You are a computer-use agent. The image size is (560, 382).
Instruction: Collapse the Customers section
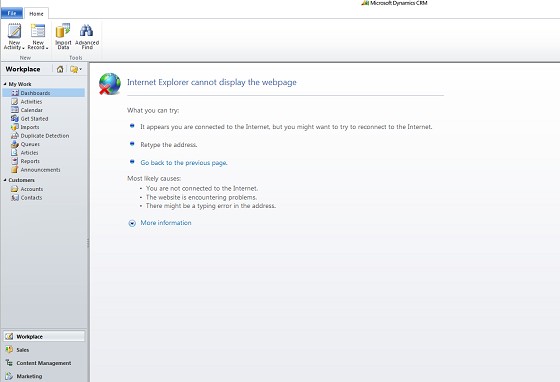(x=5, y=180)
